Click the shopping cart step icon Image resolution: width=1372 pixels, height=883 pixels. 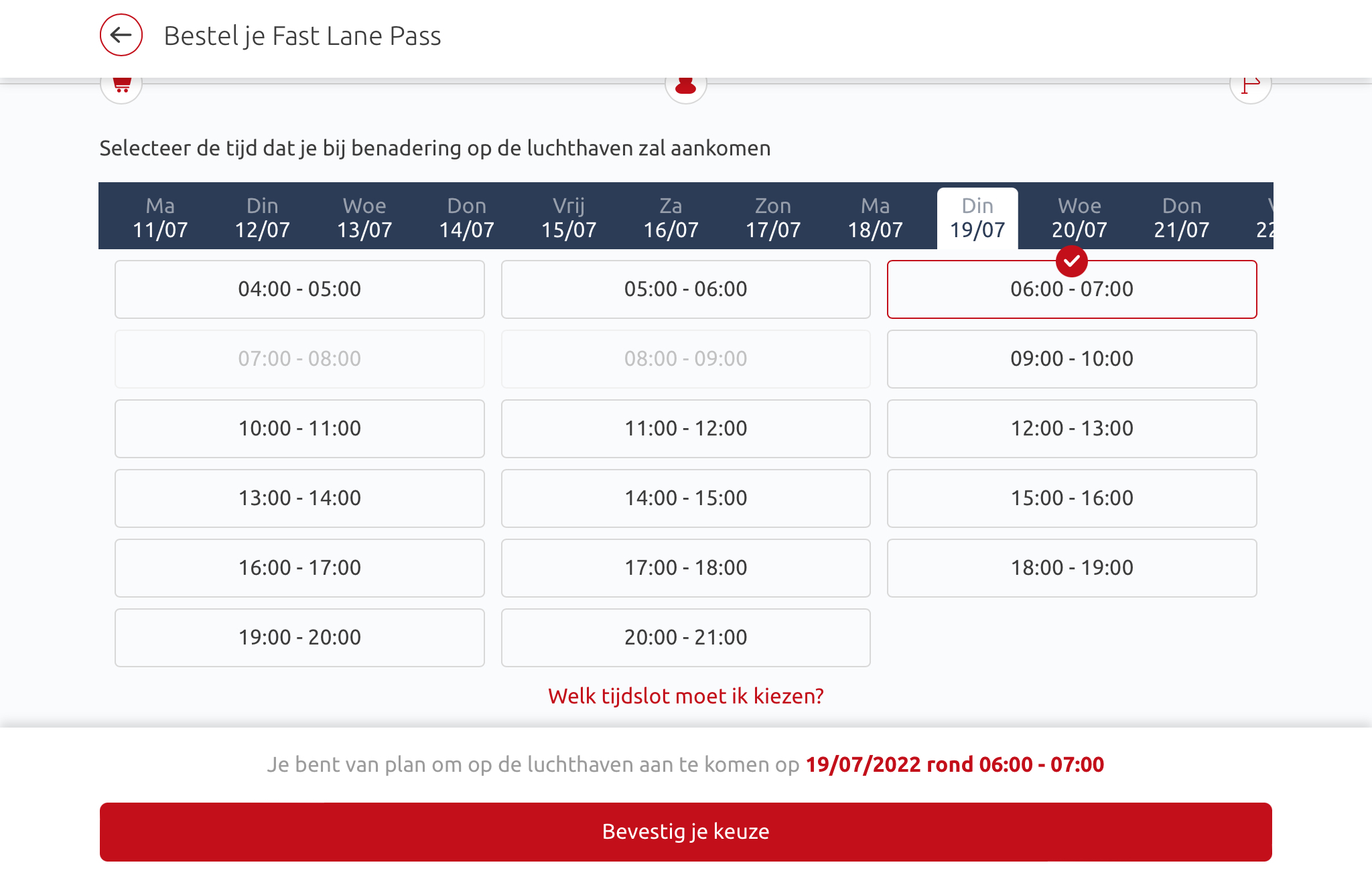pos(121,86)
